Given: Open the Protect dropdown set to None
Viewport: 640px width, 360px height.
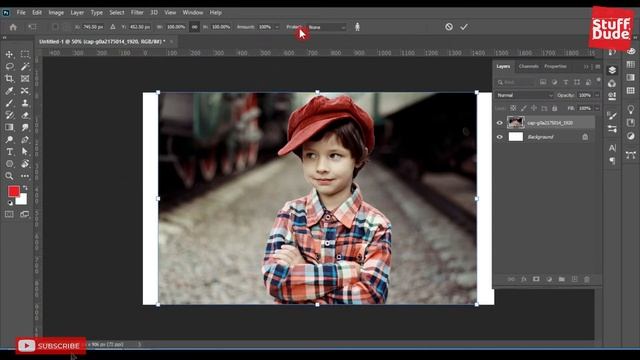Looking at the screenshot, I should (326, 27).
